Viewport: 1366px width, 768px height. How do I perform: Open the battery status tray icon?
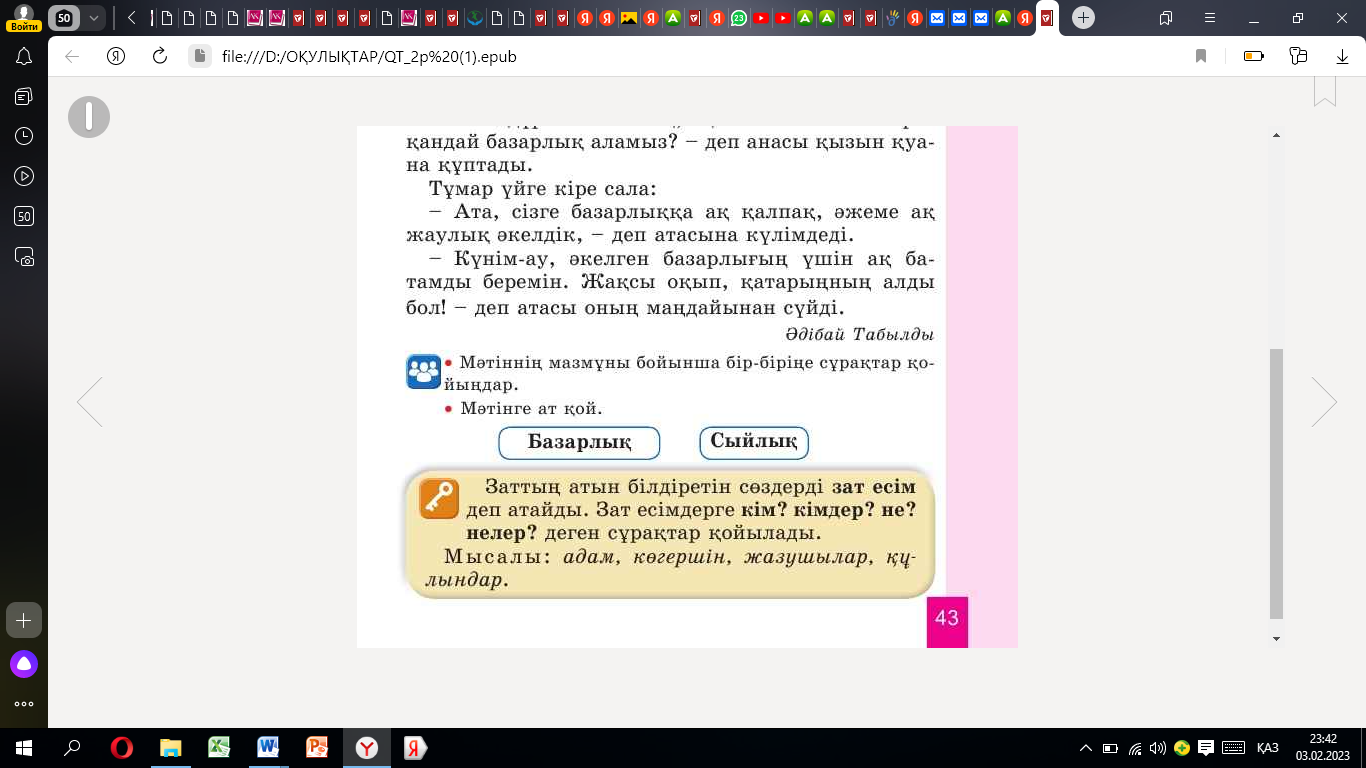1110,748
